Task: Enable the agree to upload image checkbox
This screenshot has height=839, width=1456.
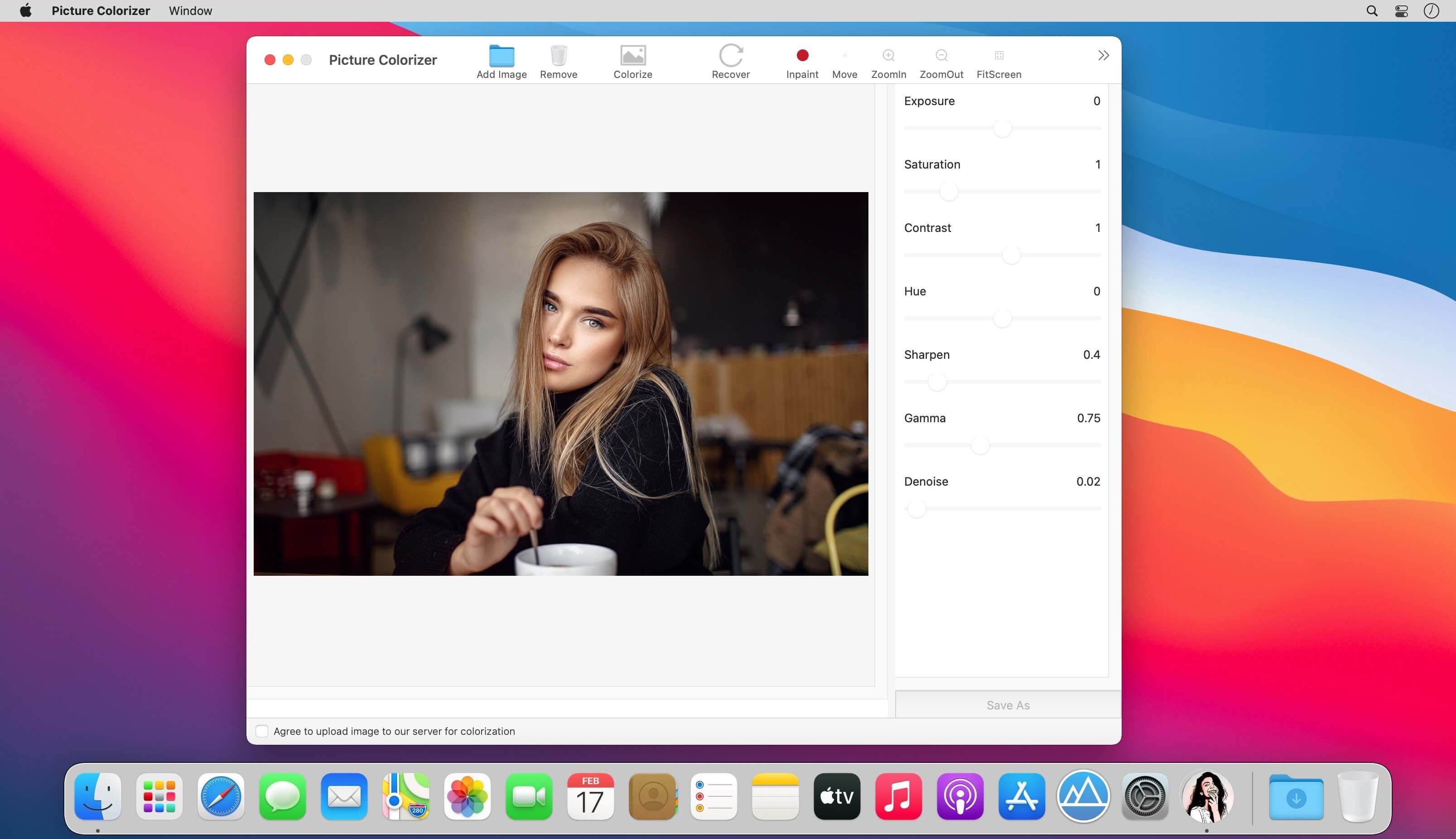Action: (261, 731)
